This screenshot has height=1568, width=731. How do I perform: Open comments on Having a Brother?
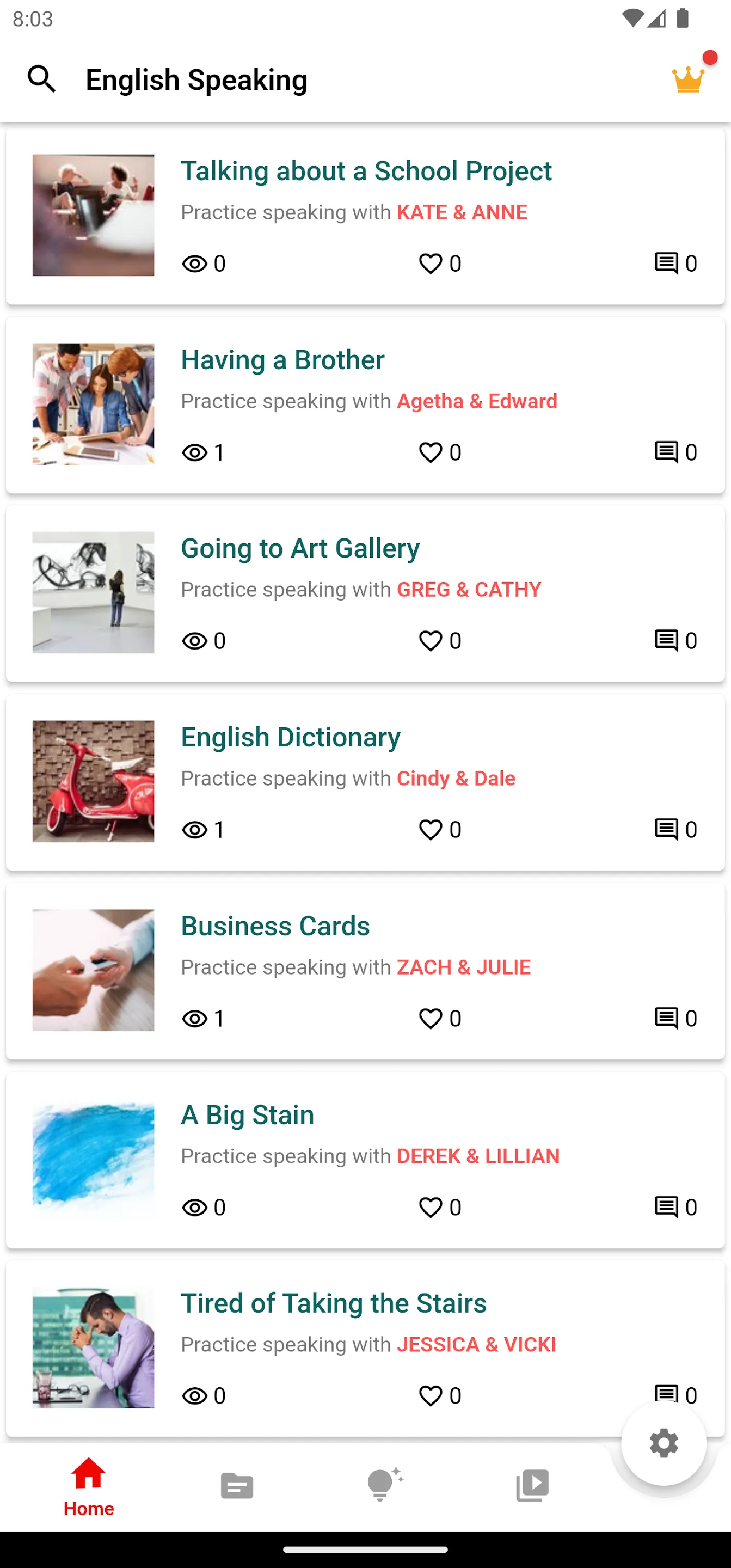pyautogui.click(x=666, y=452)
